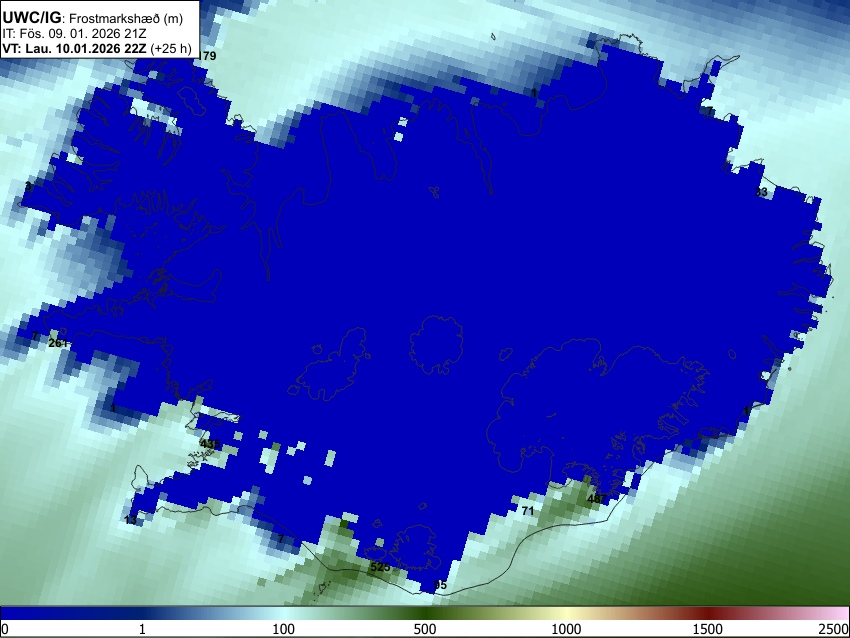850x638 pixels.
Task: Click the station value '33' on the east coast
Action: click(x=761, y=192)
